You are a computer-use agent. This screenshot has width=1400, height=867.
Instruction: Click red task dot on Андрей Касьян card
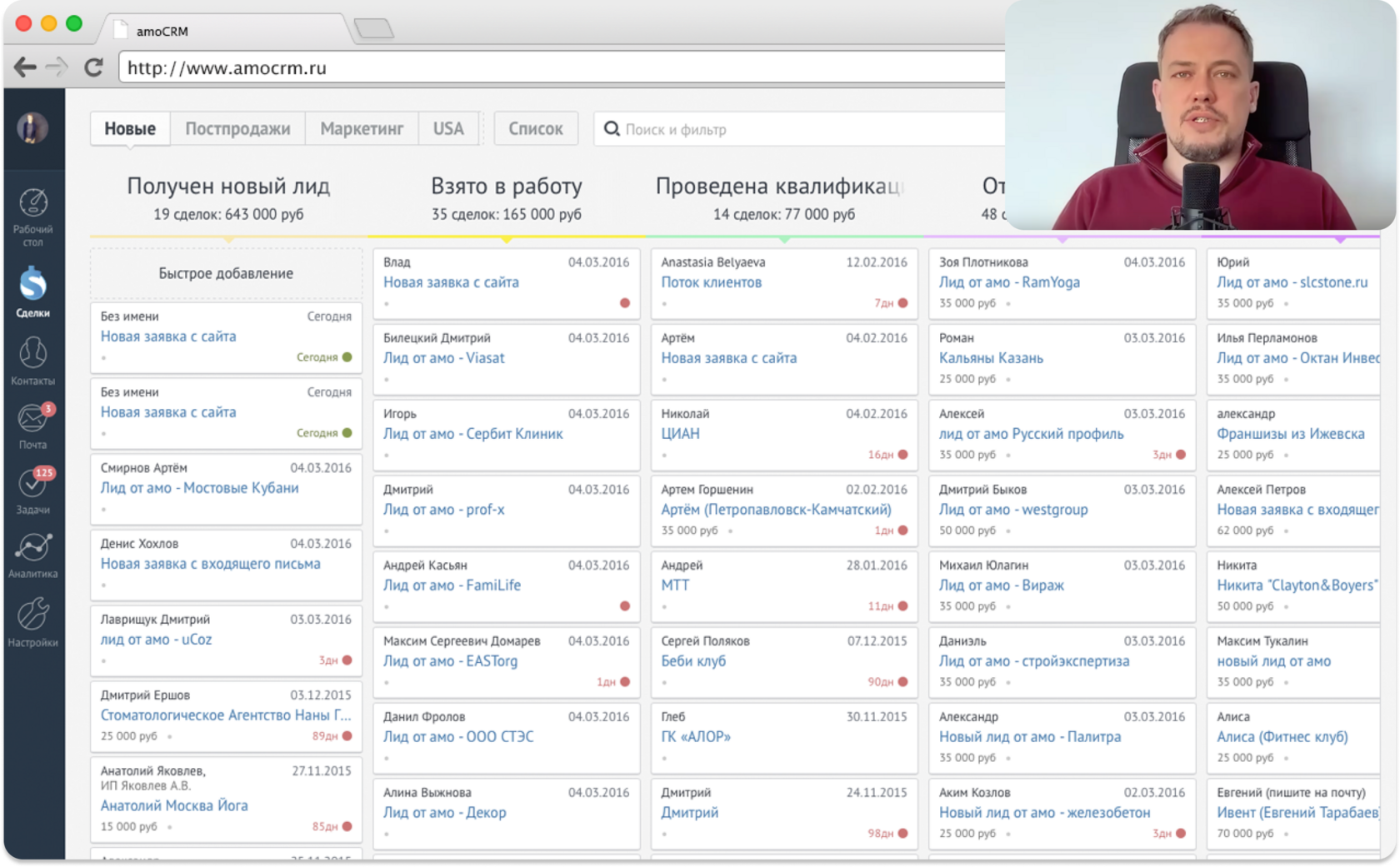click(625, 606)
